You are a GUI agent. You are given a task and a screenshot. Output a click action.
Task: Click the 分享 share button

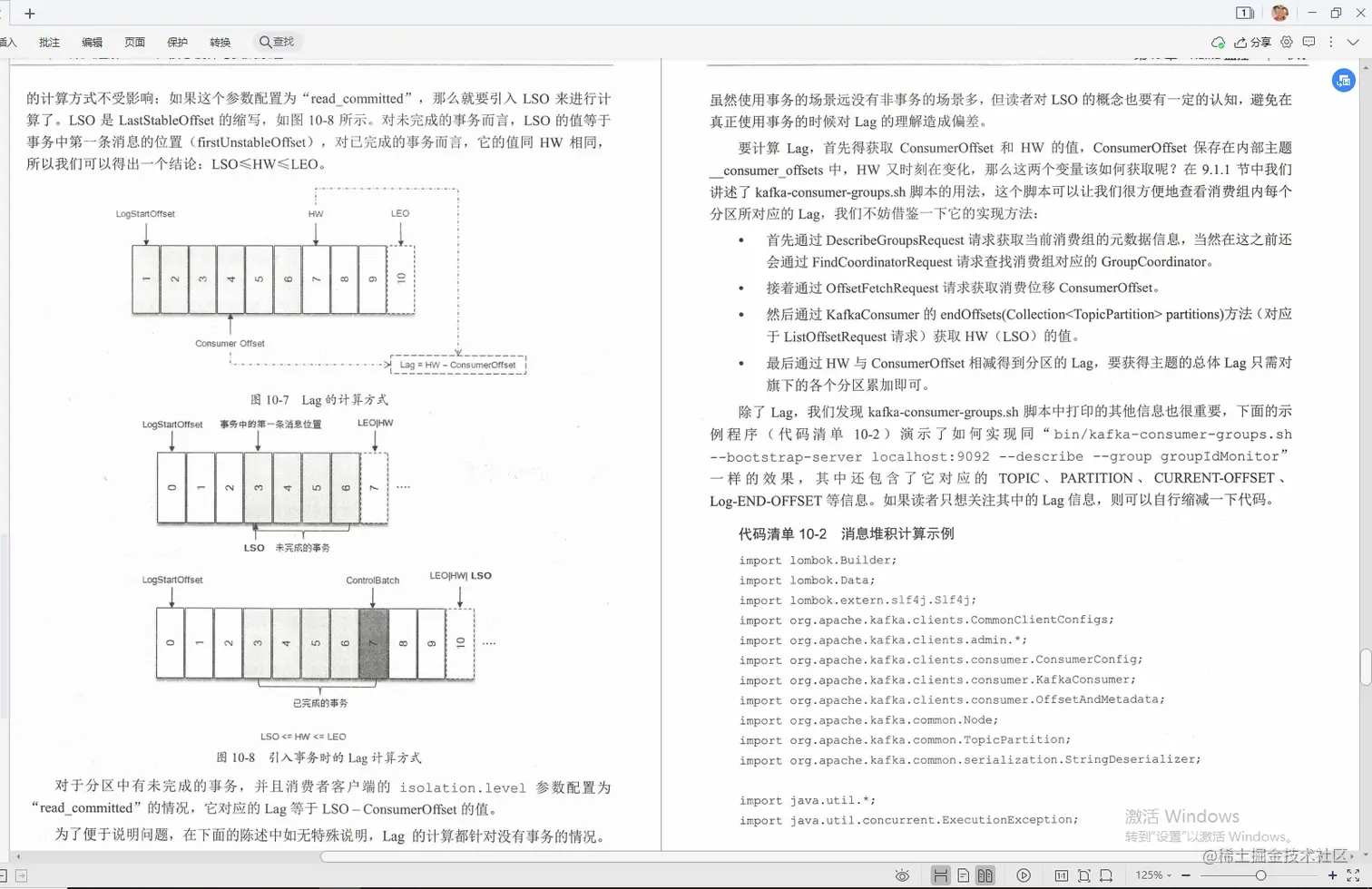(1257, 42)
